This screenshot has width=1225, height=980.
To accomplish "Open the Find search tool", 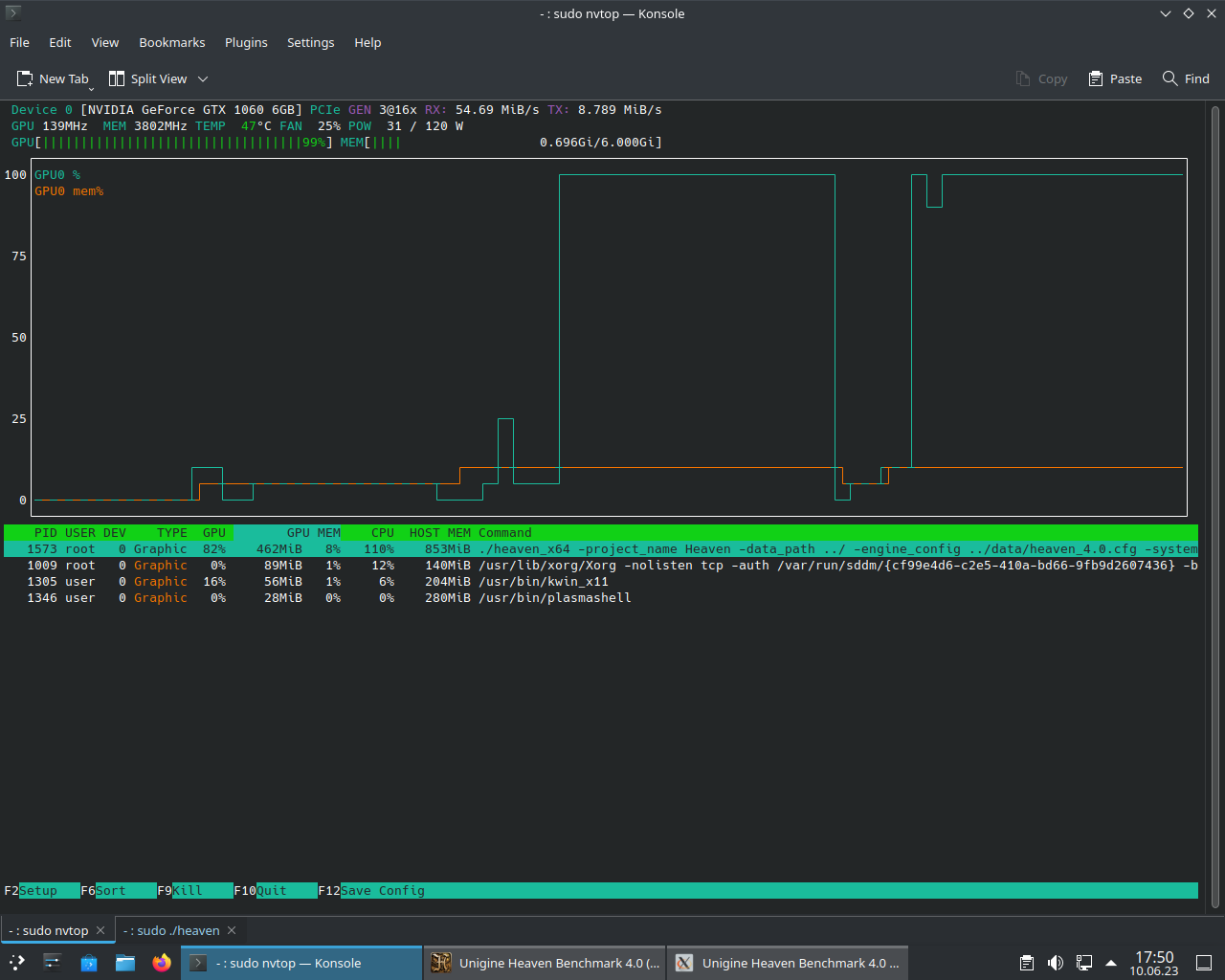I will pos(1186,78).
